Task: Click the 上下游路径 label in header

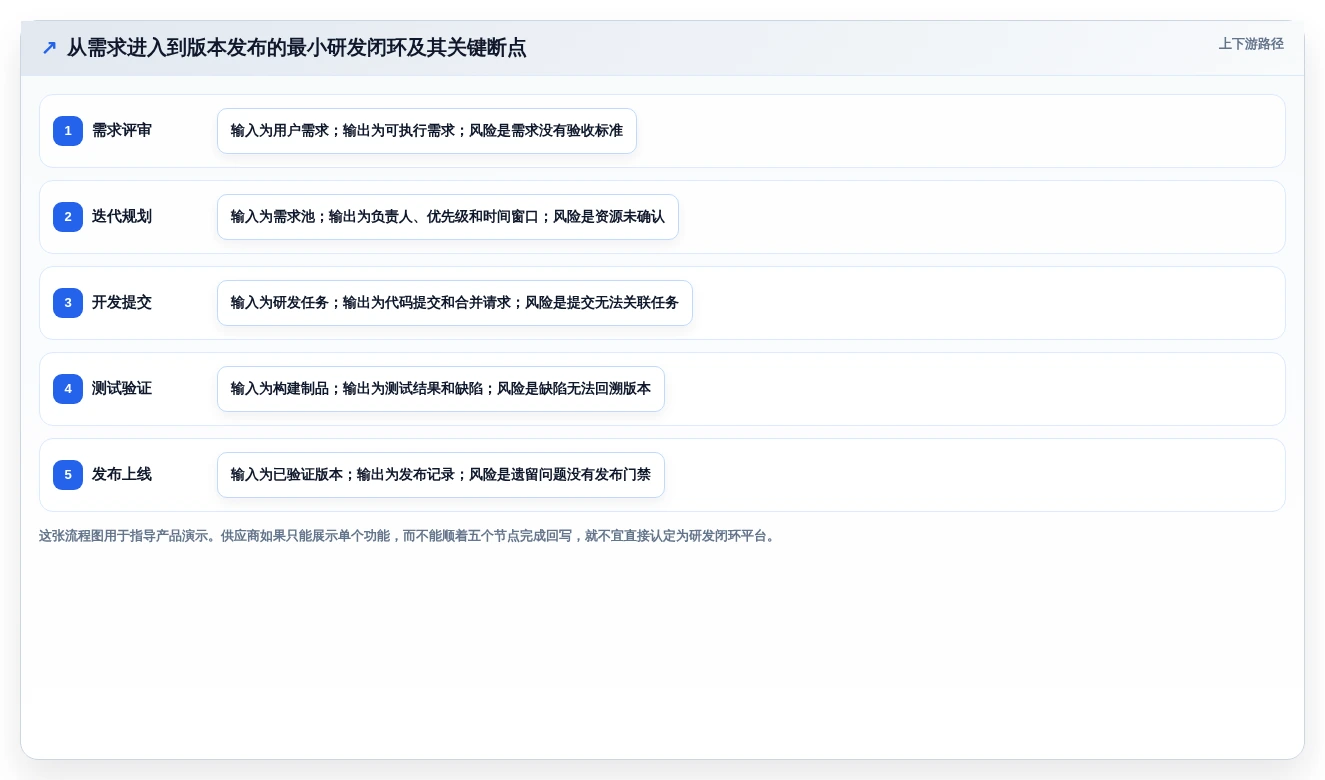Action: 1251,44
